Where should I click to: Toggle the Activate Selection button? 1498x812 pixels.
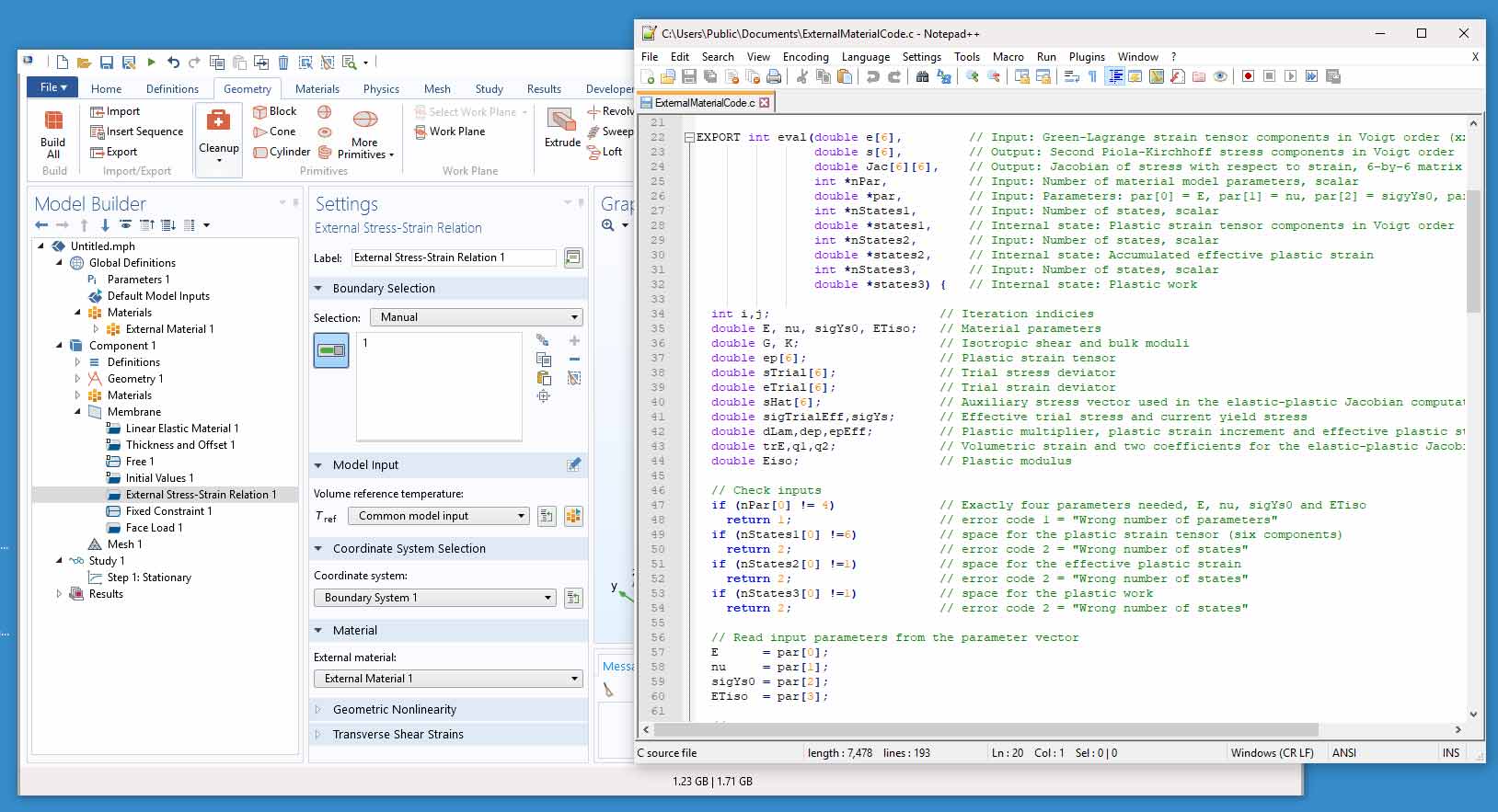331,350
